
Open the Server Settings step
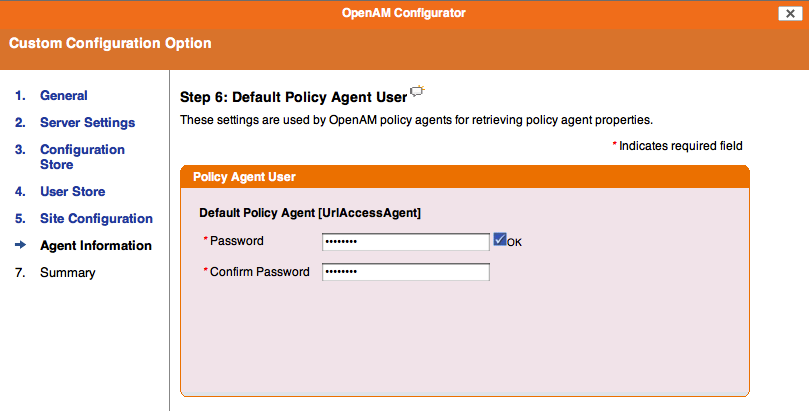click(87, 123)
